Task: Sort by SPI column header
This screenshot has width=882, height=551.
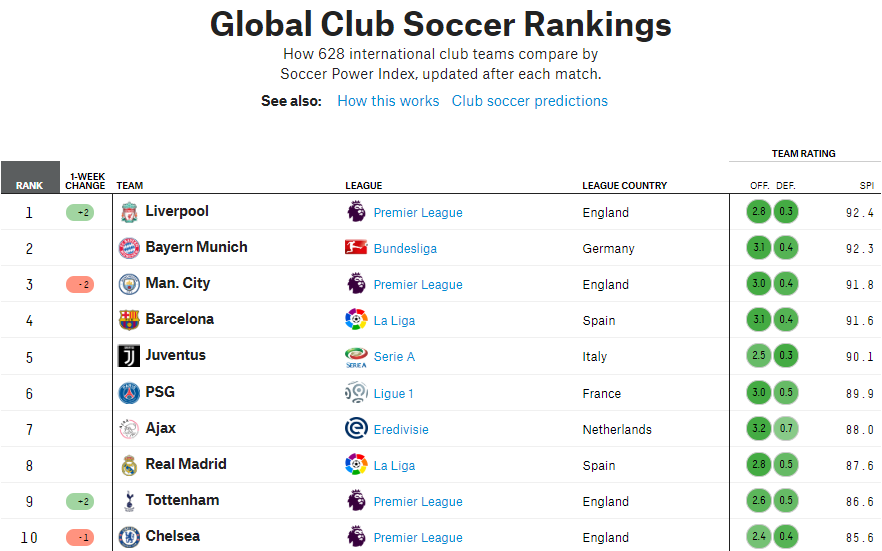Action: tap(866, 186)
